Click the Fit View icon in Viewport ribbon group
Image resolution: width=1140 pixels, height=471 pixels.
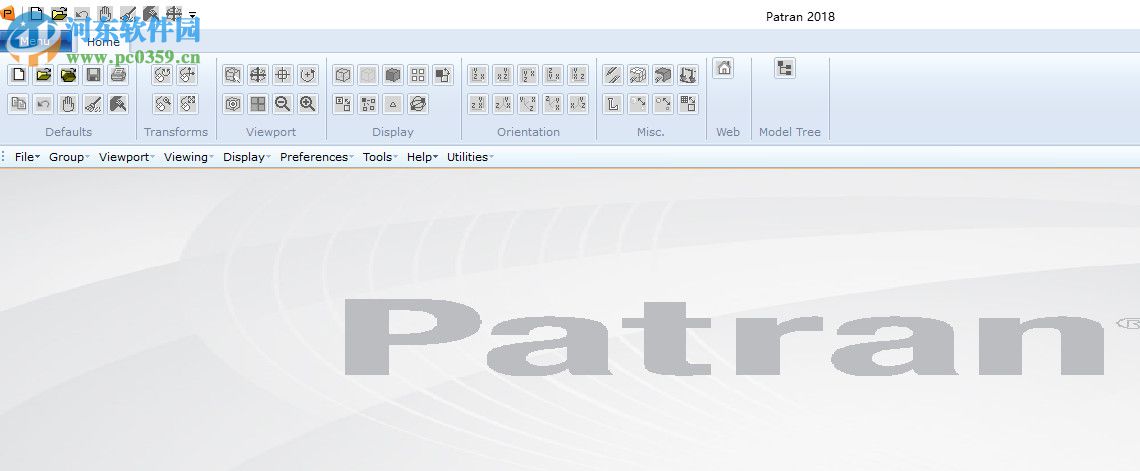coord(258,75)
